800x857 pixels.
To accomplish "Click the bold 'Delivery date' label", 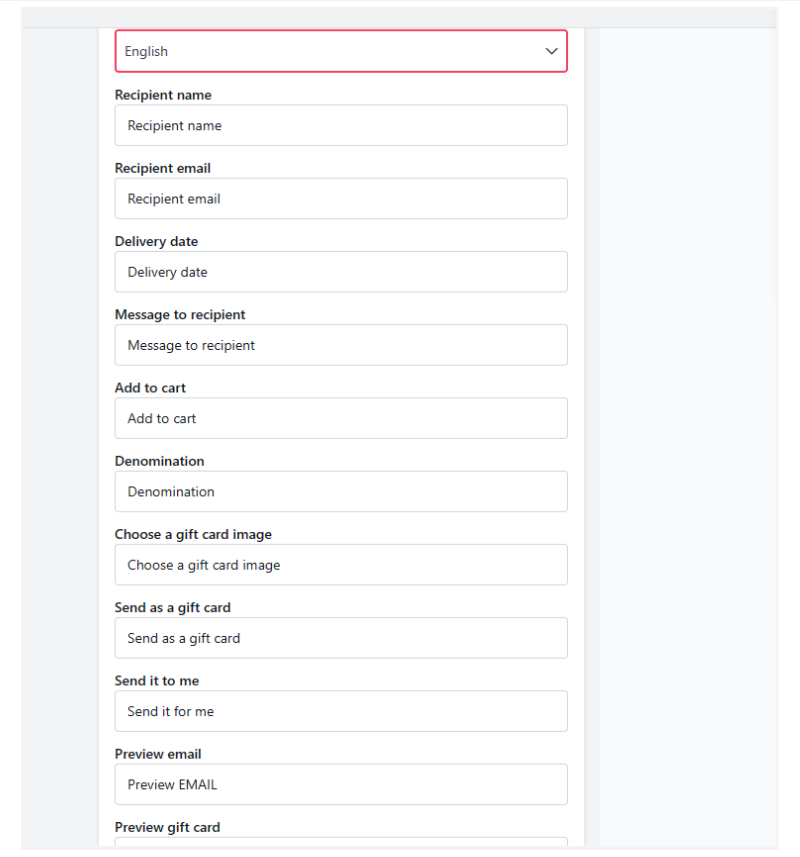I will 156,241.
